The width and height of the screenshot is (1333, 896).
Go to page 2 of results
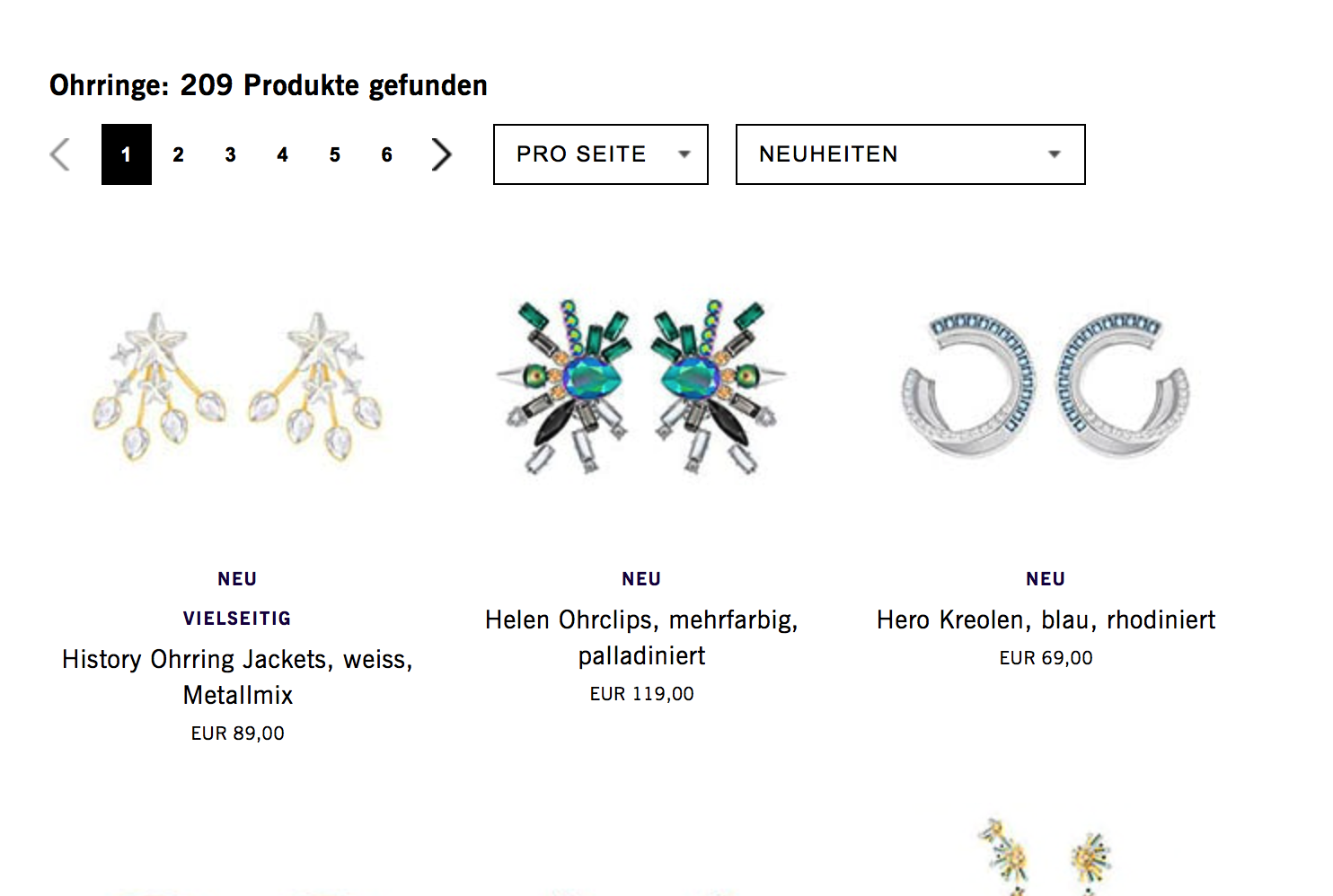click(179, 154)
